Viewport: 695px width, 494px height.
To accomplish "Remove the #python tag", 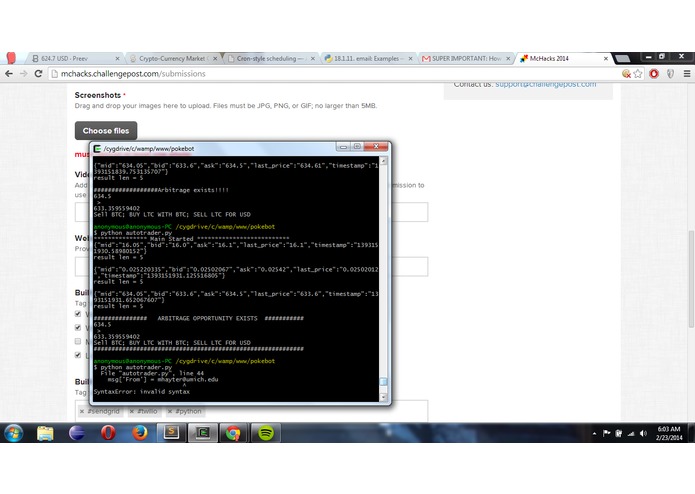I will (170, 411).
